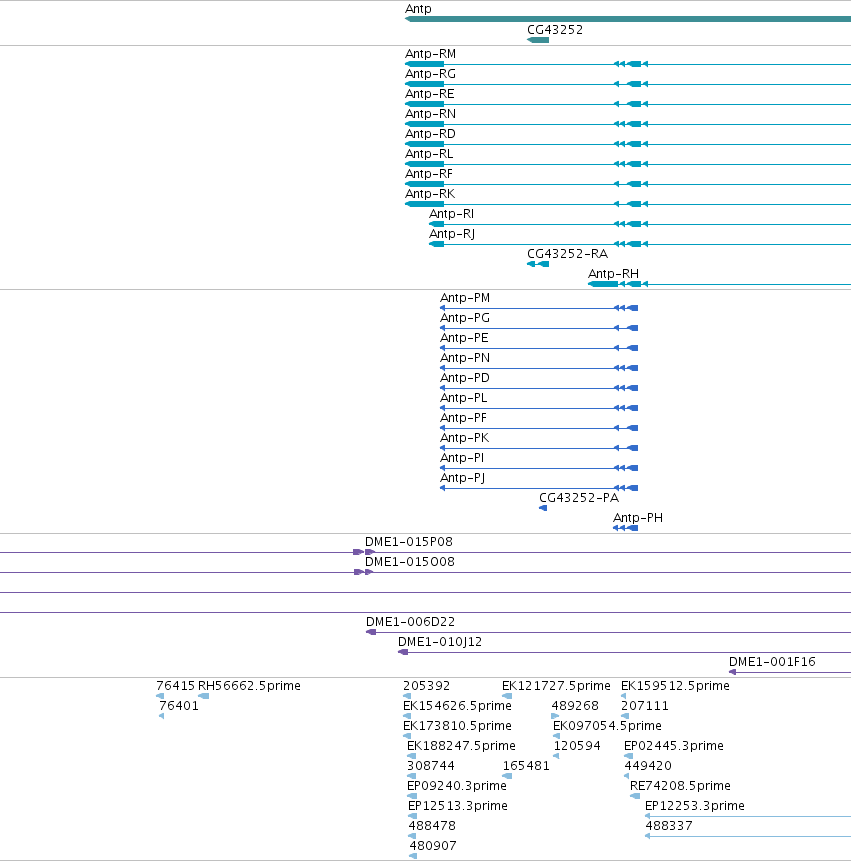Image resolution: width=851 pixels, height=861 pixels.
Task: Select the 76401 feature
Action: 161,716
